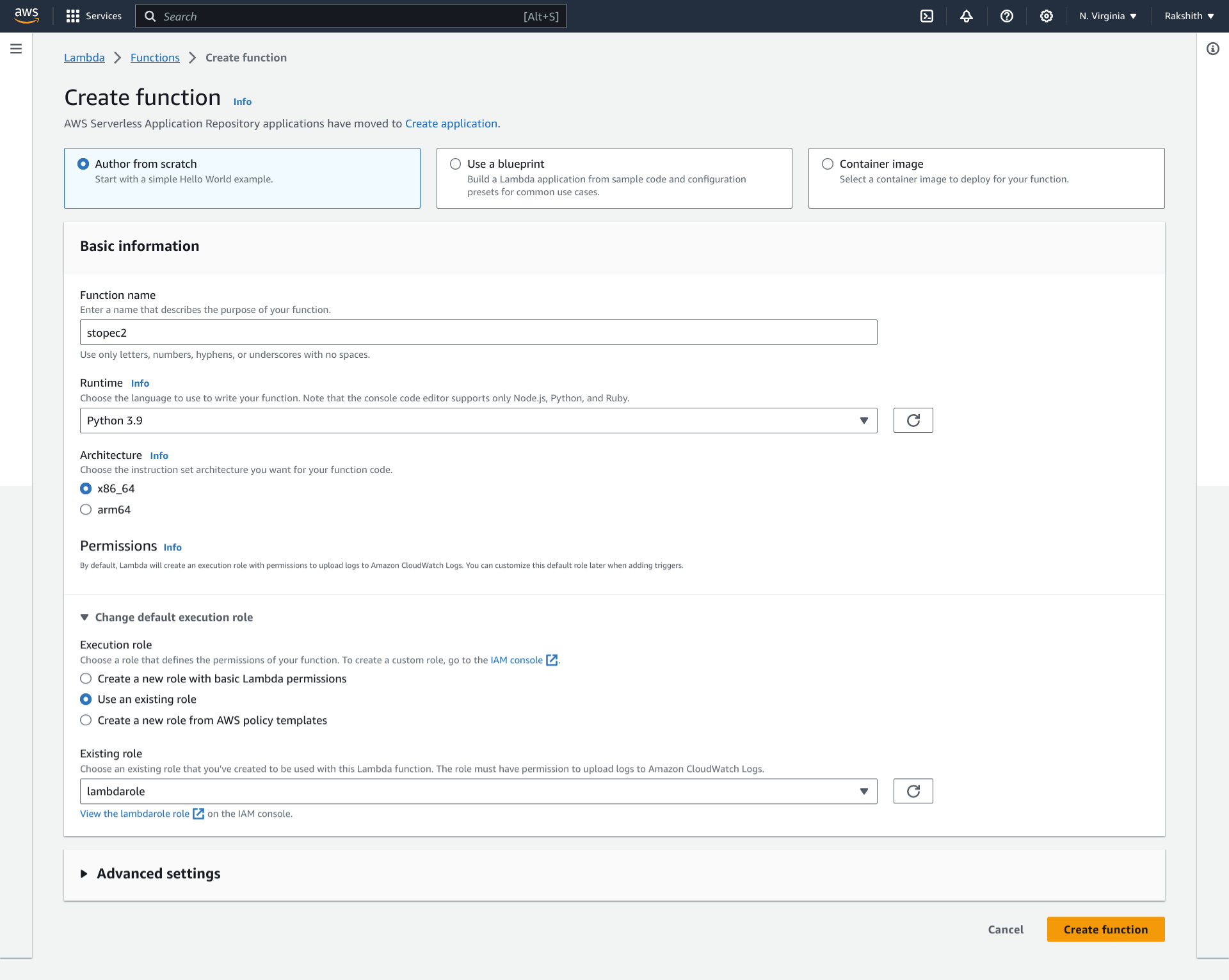Open the info panel circle icon
The image size is (1229, 980).
tap(1212, 49)
